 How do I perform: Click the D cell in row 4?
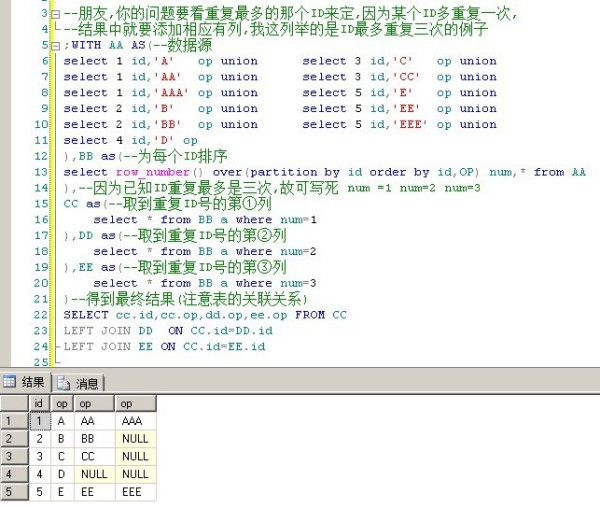click(61, 474)
